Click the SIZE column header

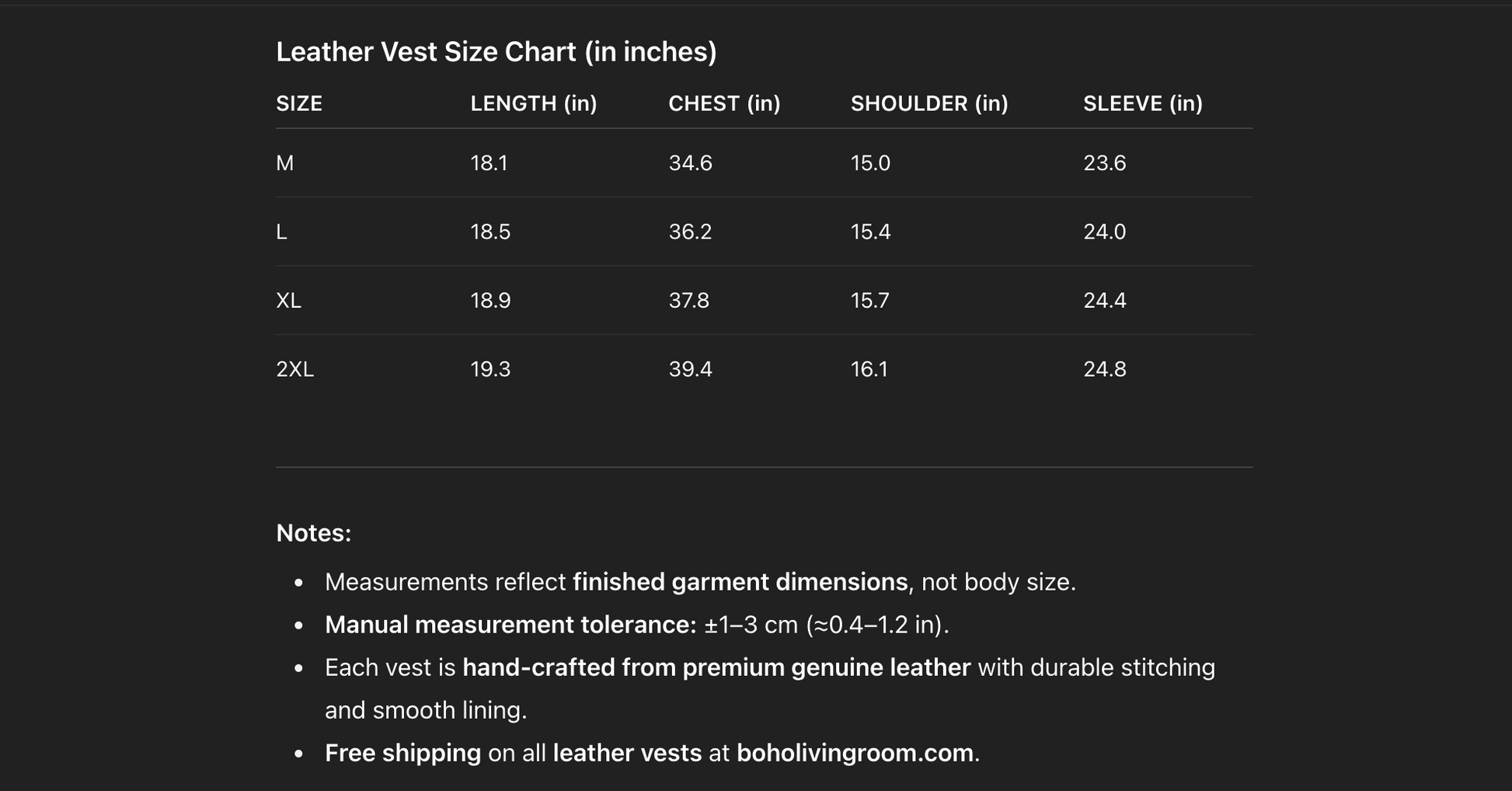(299, 103)
